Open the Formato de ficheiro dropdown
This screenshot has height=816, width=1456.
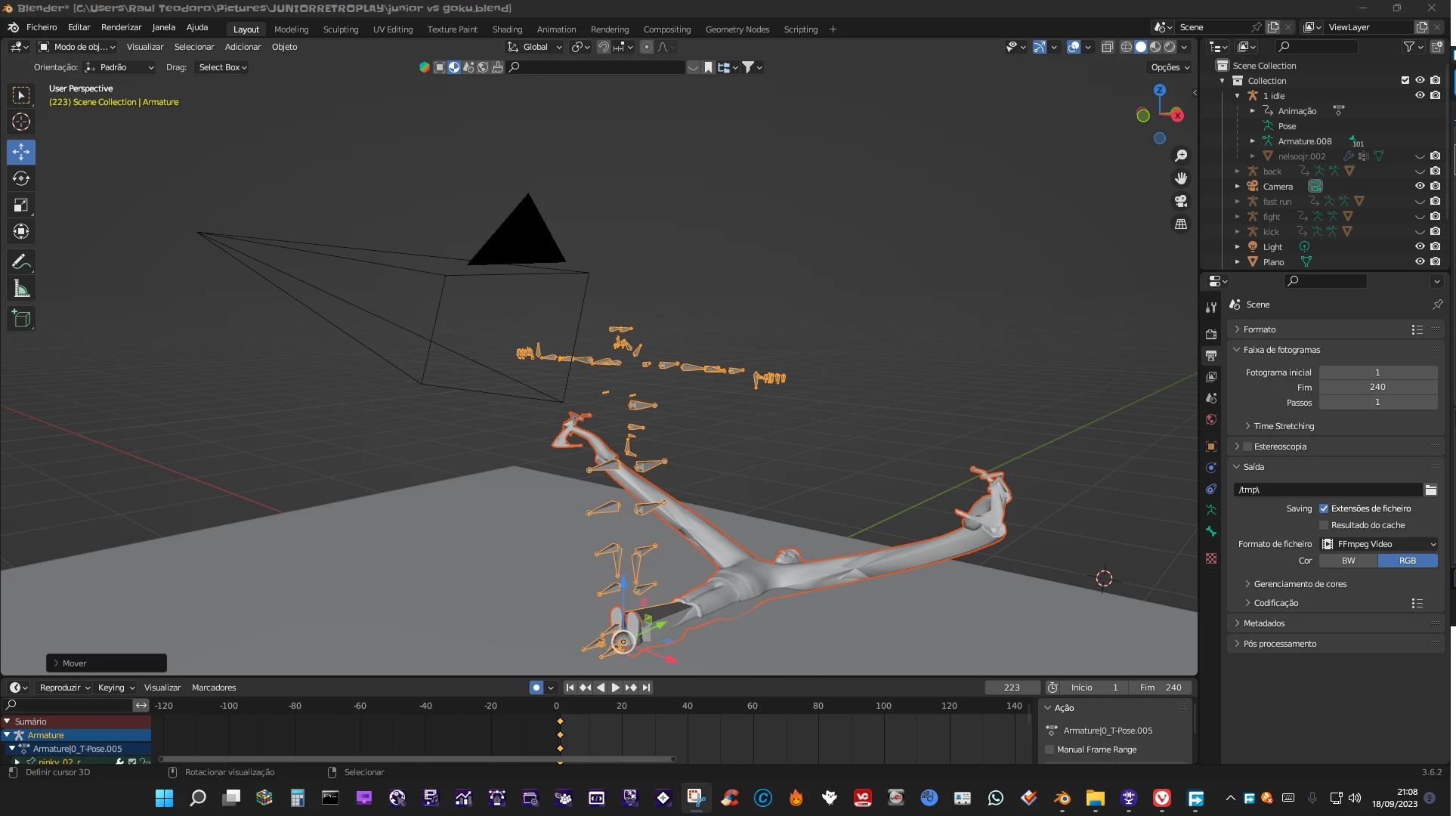coord(1378,544)
